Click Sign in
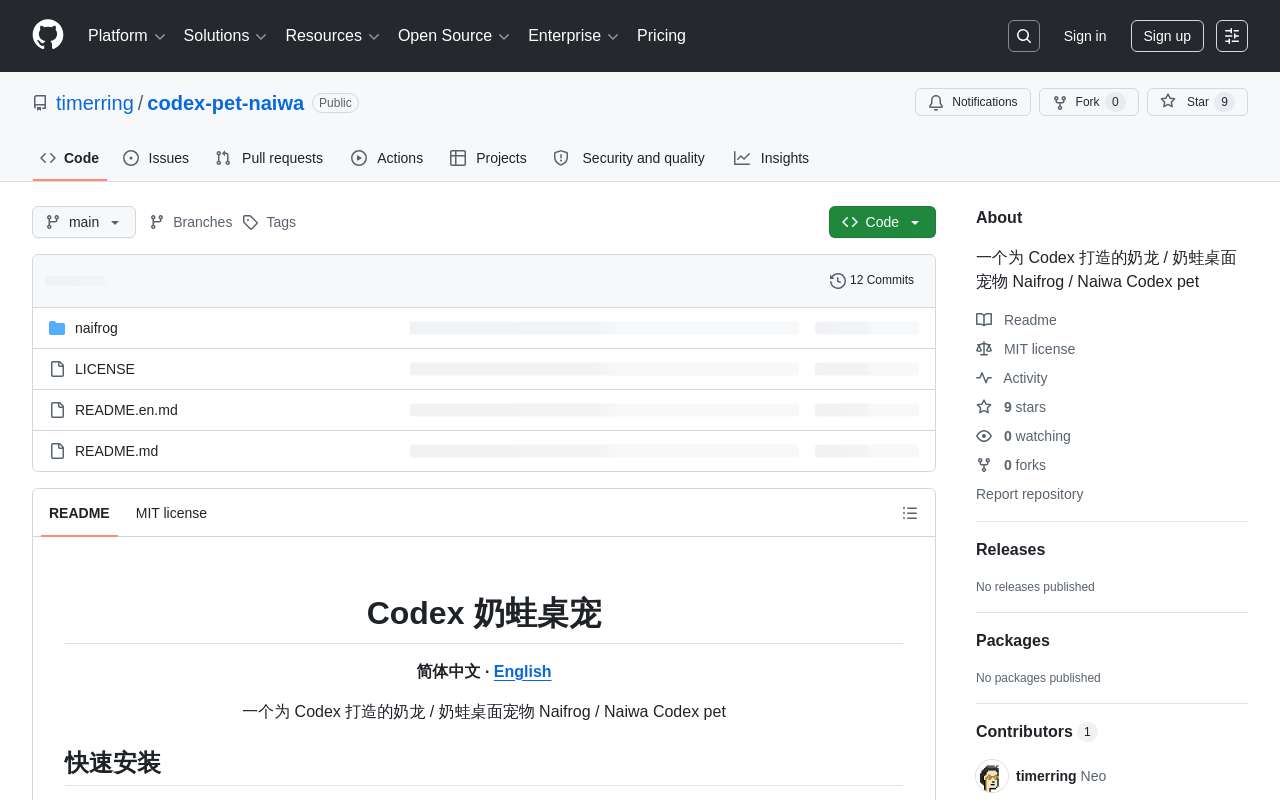Screen dimensions: 1280x800 pyautogui.click(x=1085, y=36)
